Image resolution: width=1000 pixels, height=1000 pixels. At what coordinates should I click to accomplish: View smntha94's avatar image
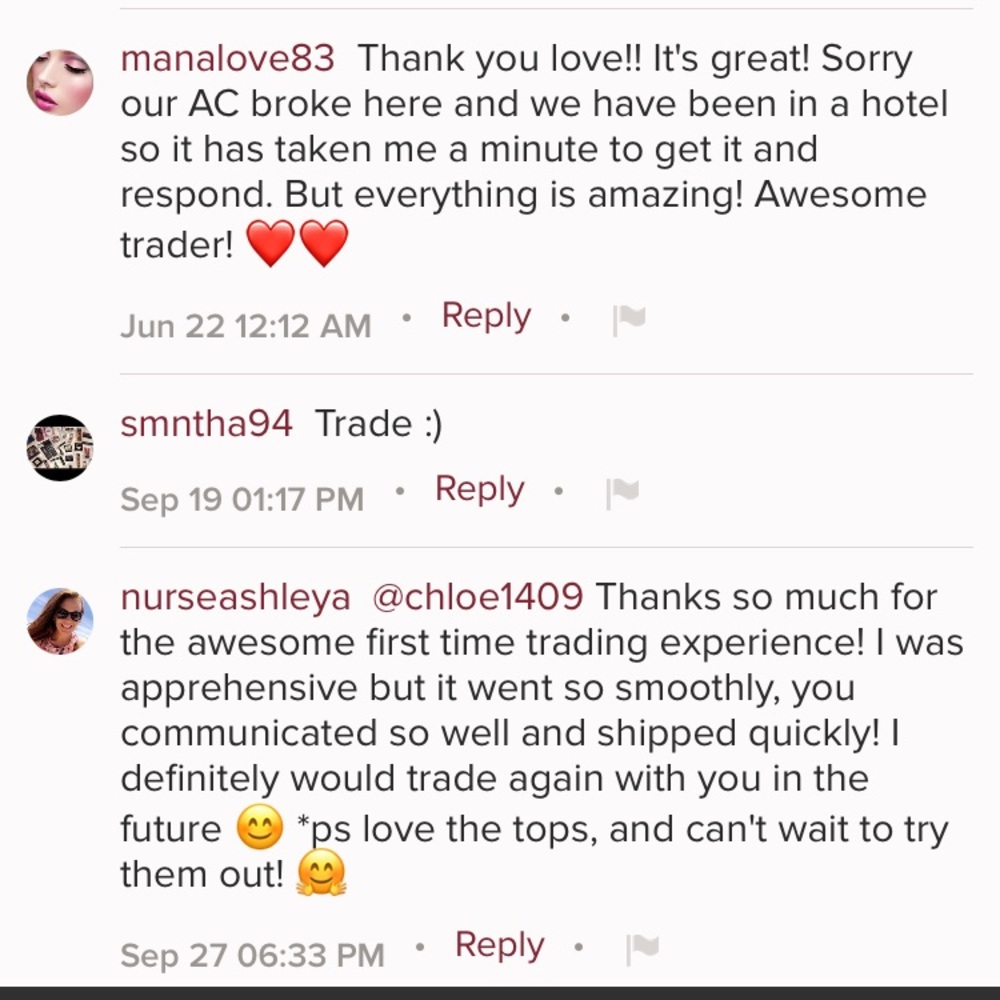(x=60, y=448)
